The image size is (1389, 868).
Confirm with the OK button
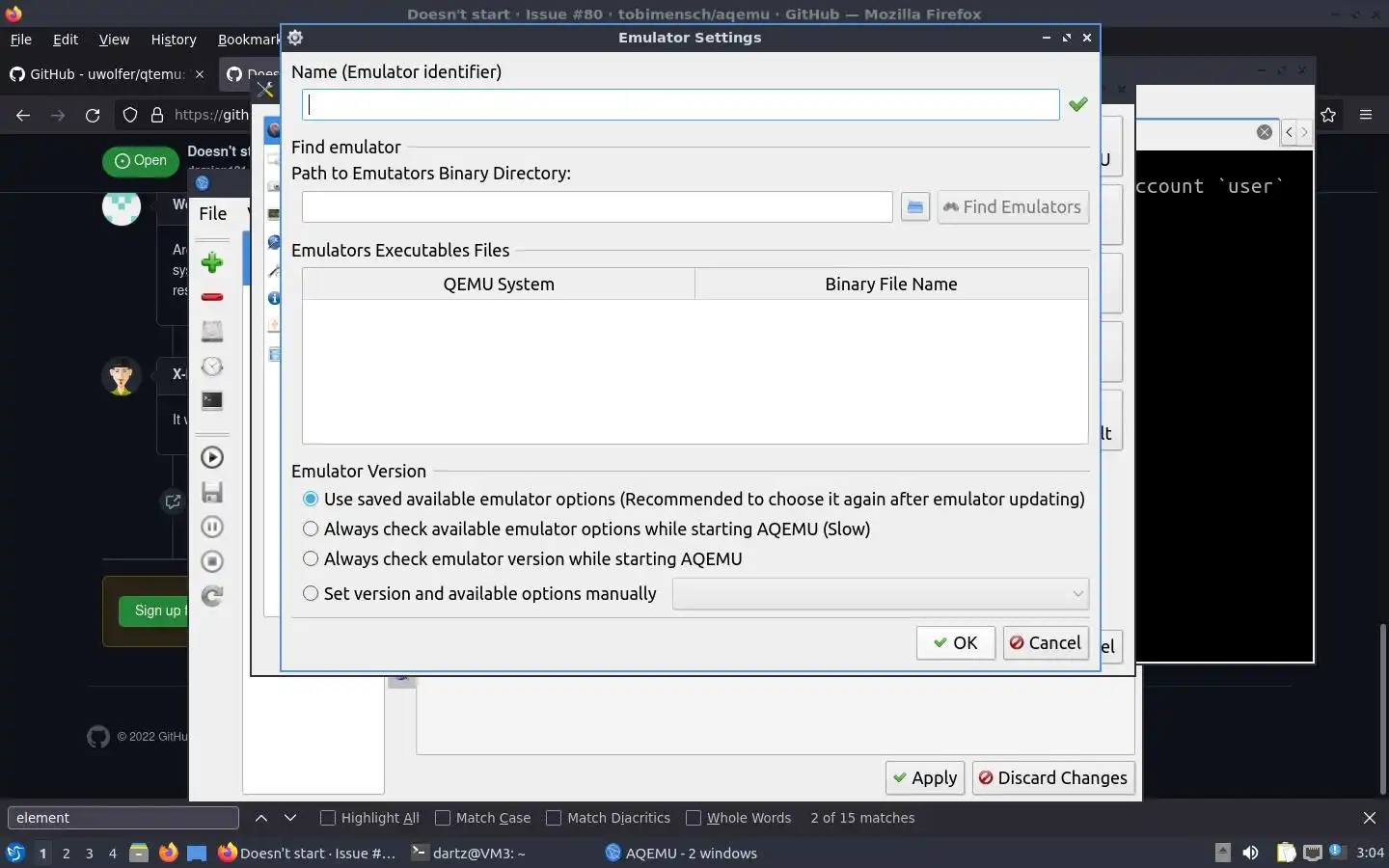(955, 643)
